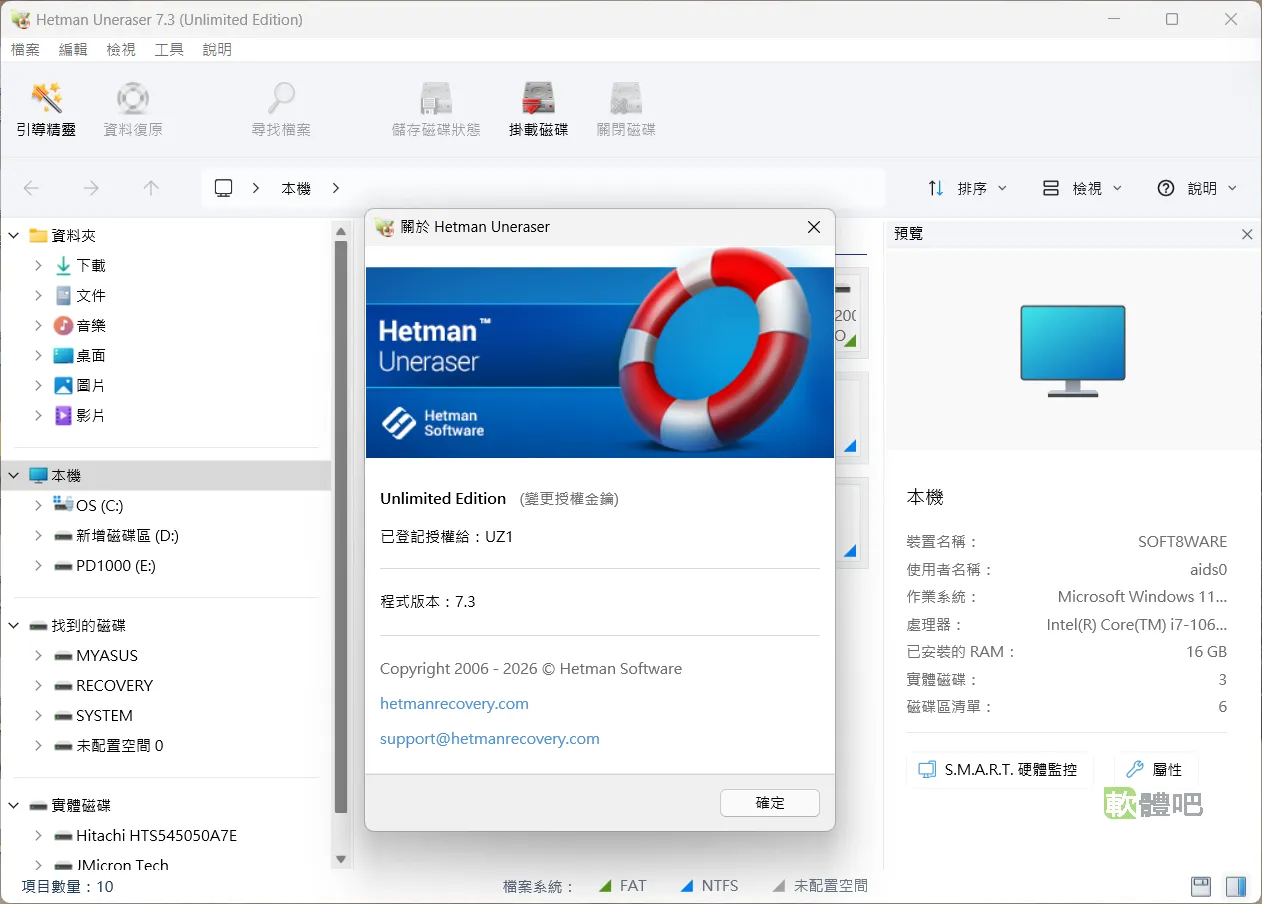Click the 桌面 desktop folder icon
The height and width of the screenshot is (904, 1262).
pos(64,356)
